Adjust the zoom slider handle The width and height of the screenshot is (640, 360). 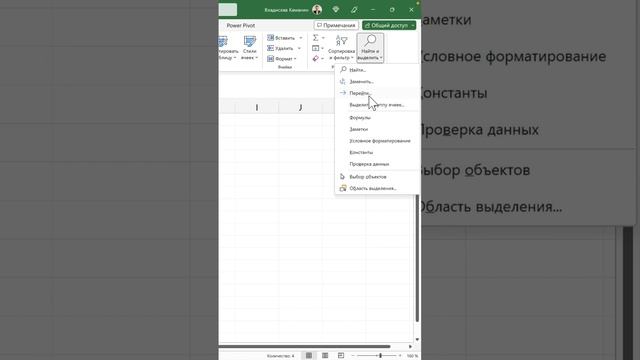[380, 356]
